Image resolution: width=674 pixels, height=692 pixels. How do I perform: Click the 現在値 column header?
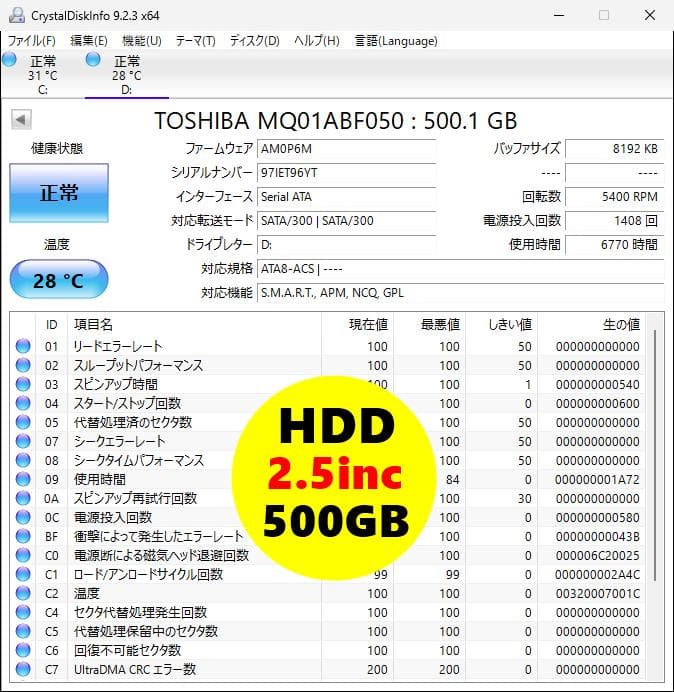(358, 324)
